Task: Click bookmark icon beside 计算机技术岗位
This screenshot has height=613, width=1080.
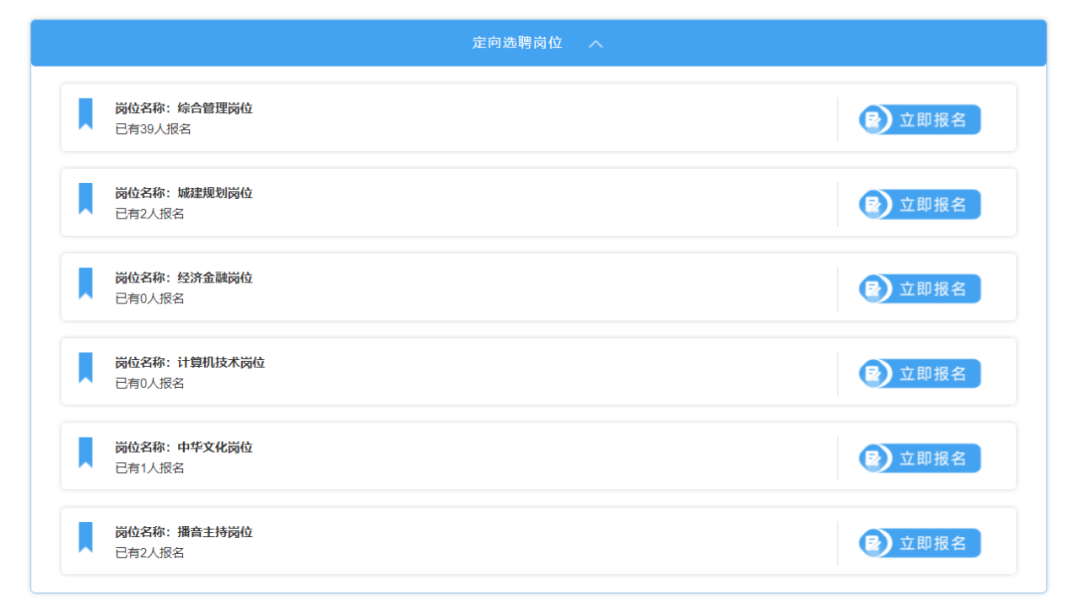Action: pos(85,368)
